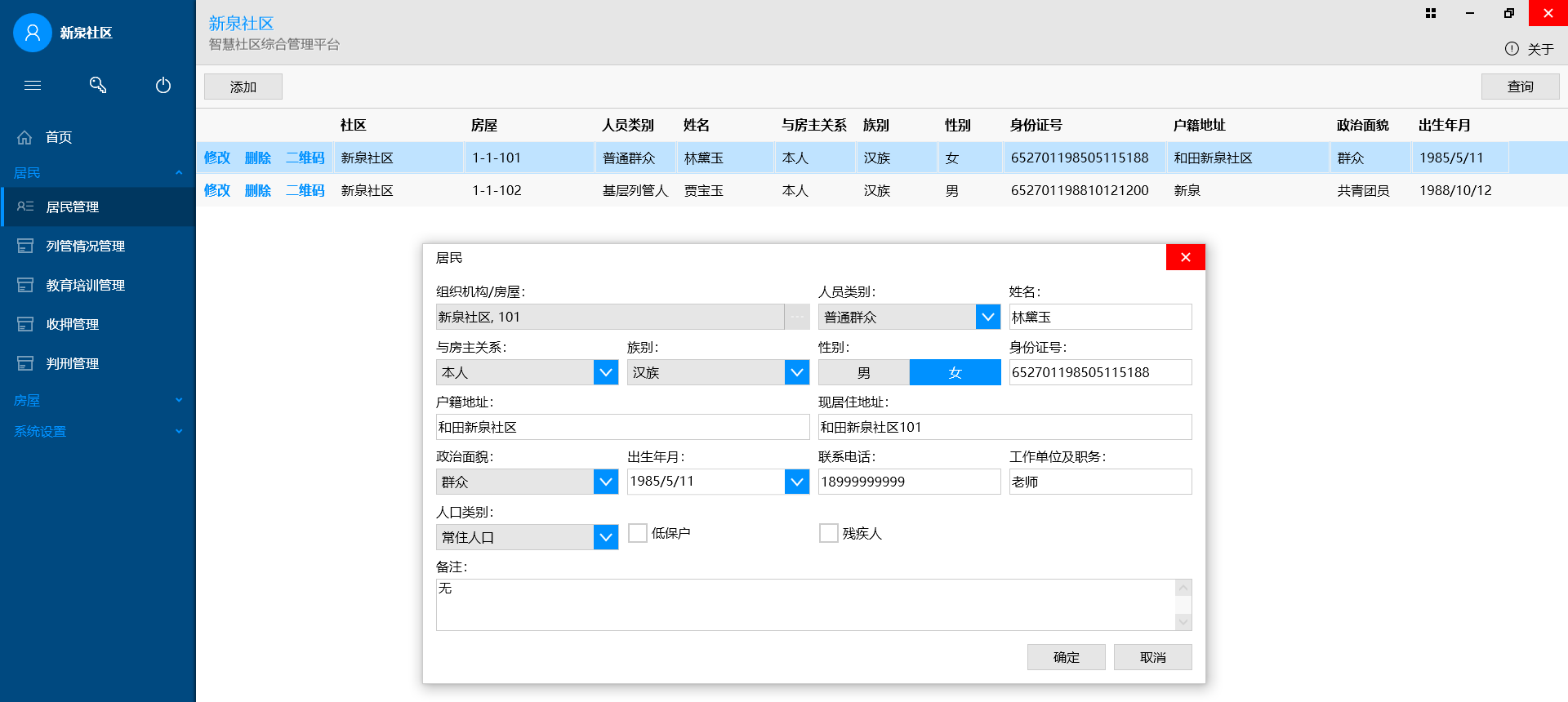Open 教育培训管理 menu item

(86, 285)
